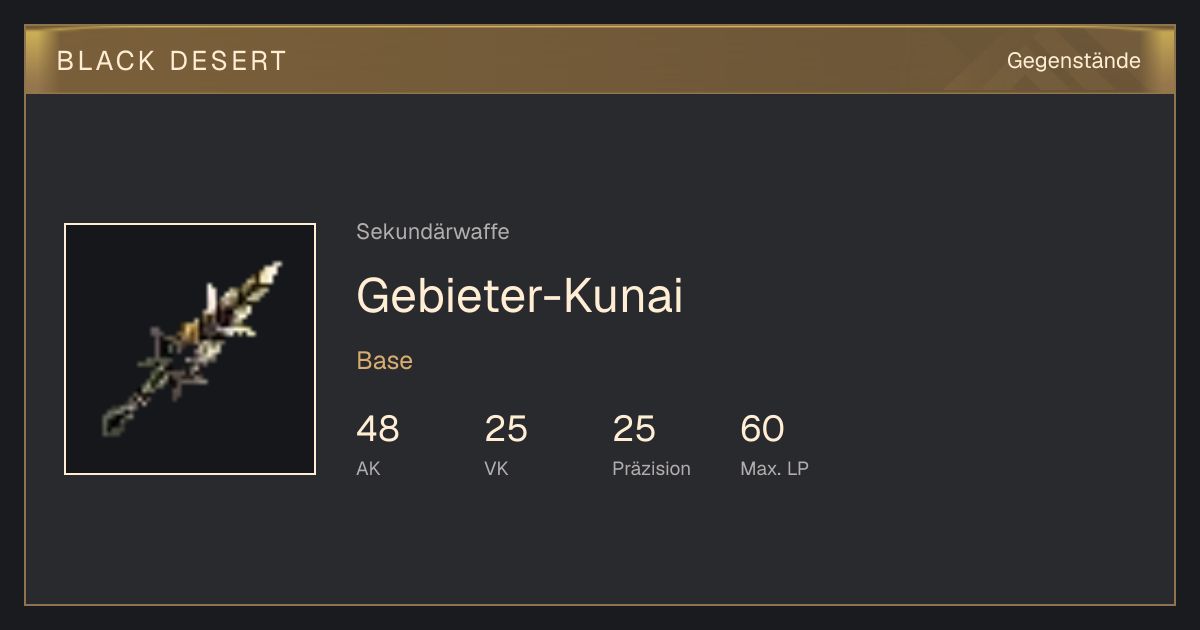Click the 25 value above Präzision
Image resolution: width=1200 pixels, height=630 pixels.
coord(634,429)
